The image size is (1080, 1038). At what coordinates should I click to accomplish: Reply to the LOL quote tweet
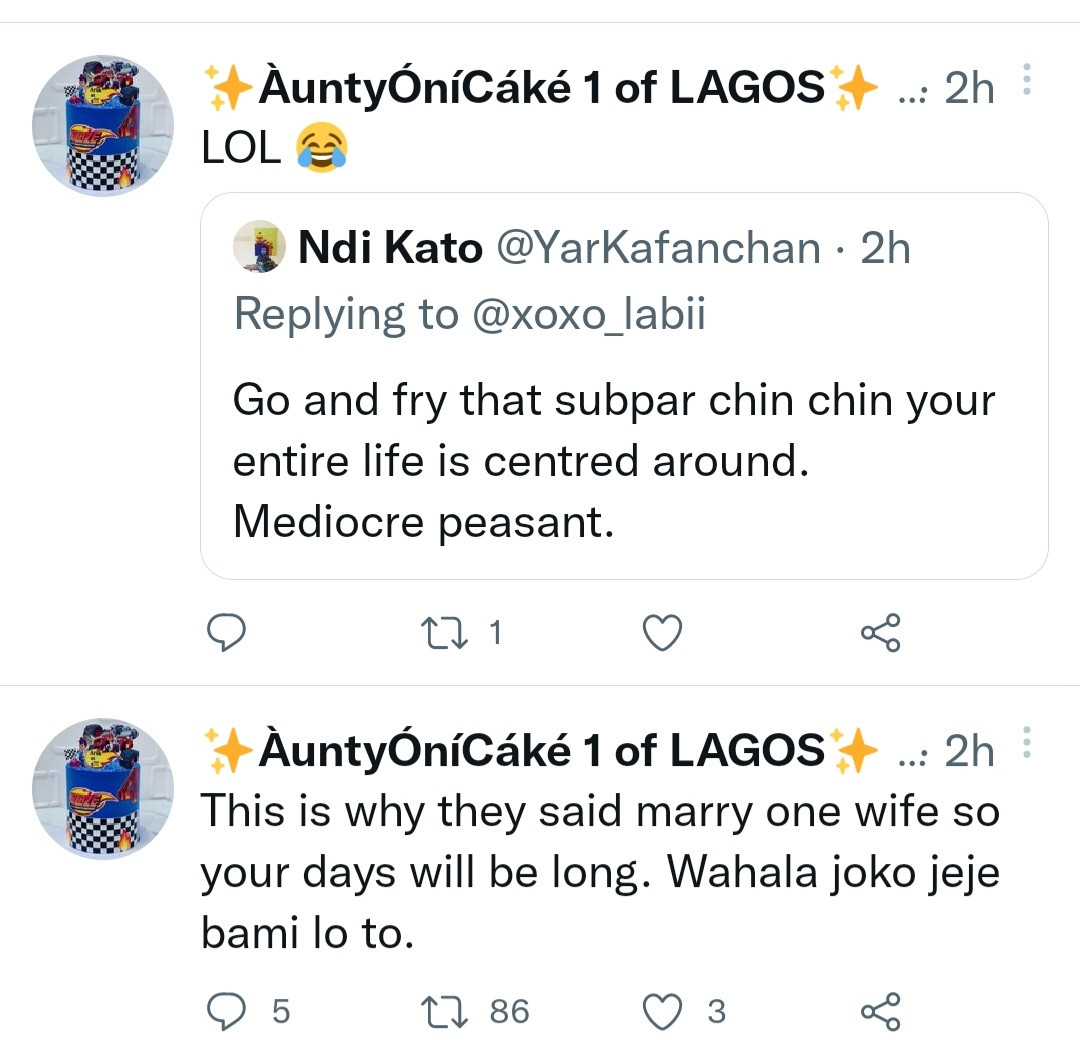point(226,632)
